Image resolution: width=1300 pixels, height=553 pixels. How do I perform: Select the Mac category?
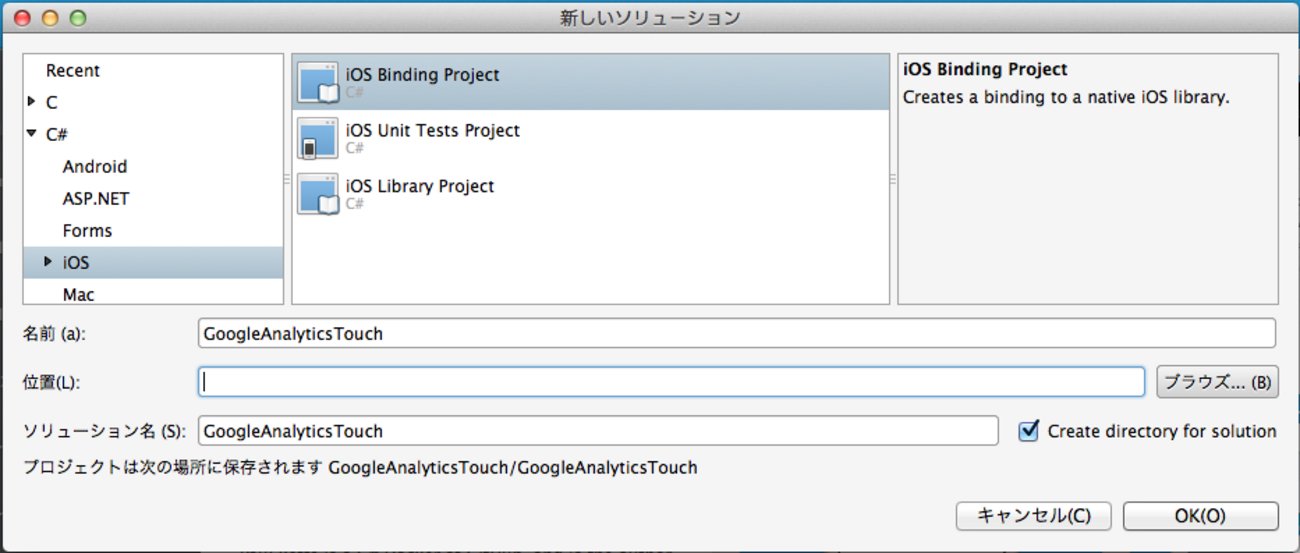click(79, 295)
